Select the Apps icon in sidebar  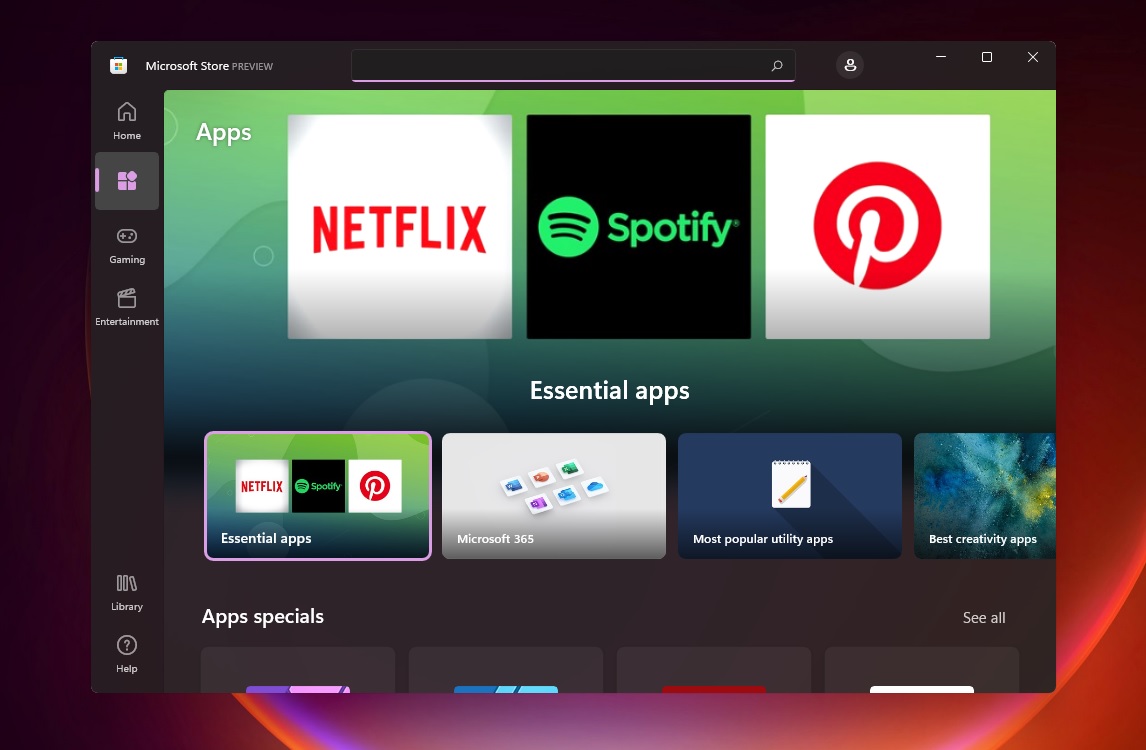pos(126,181)
